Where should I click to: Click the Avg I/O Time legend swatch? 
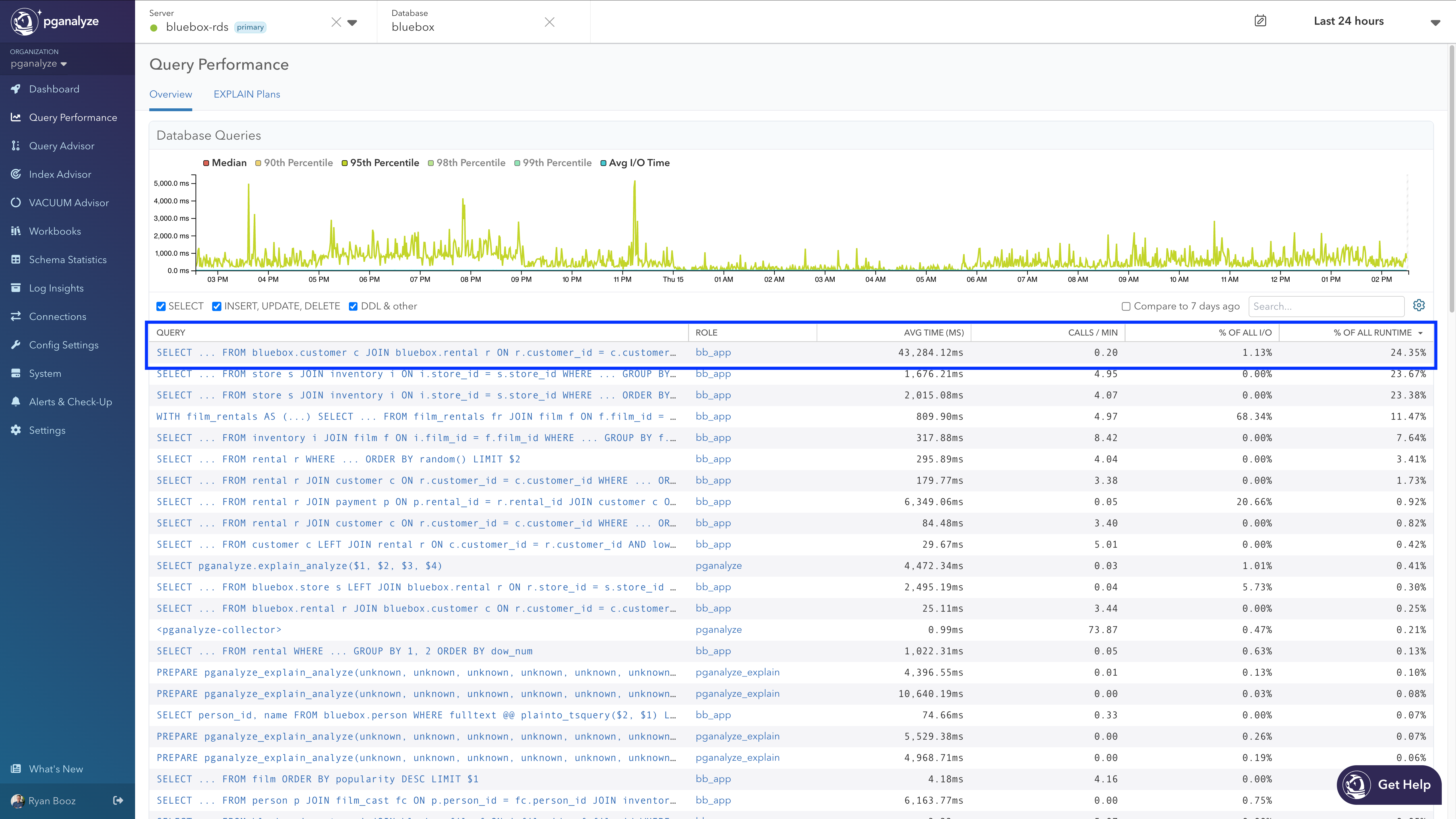pyautogui.click(x=603, y=163)
